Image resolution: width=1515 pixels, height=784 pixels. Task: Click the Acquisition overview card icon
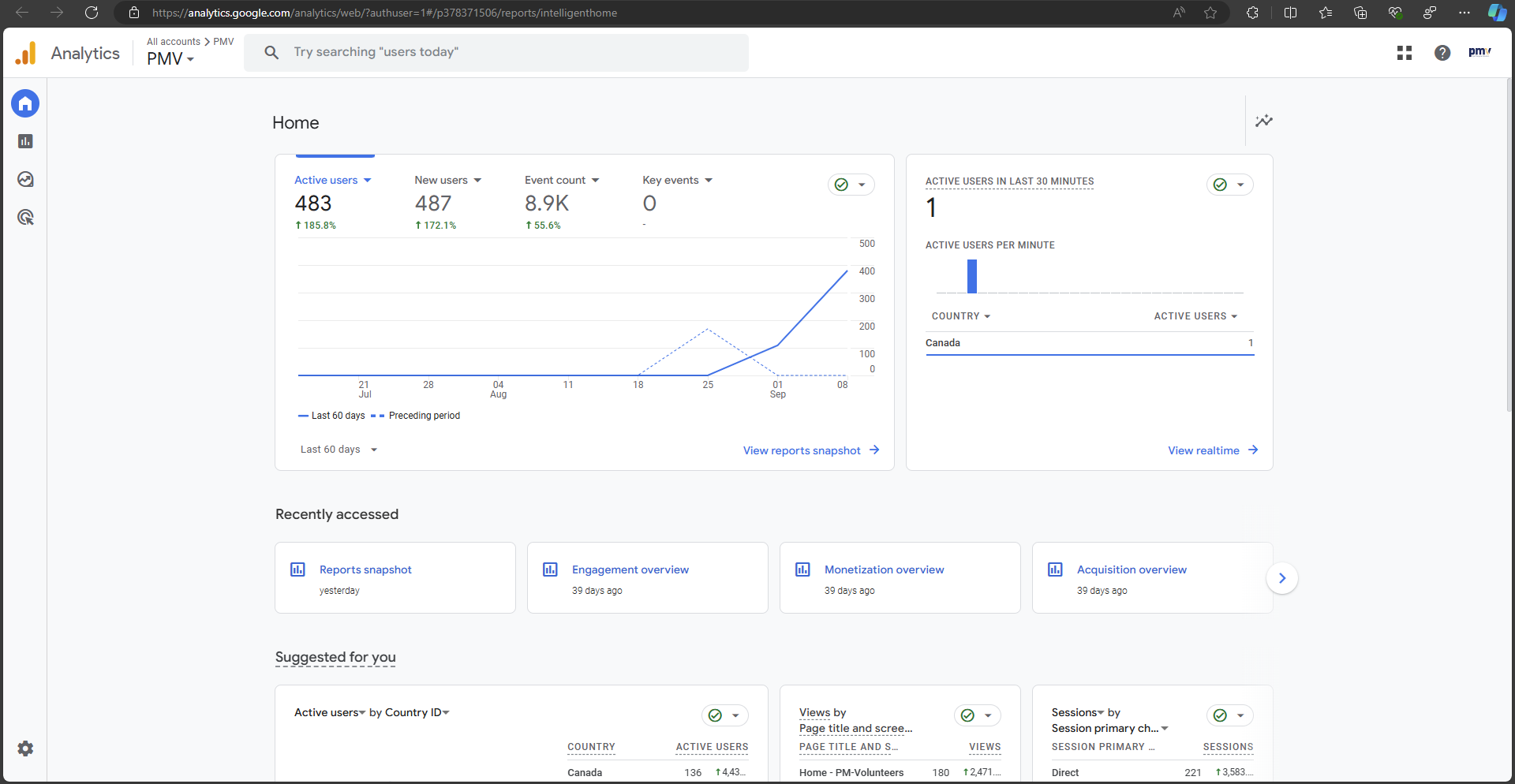[1055, 569]
